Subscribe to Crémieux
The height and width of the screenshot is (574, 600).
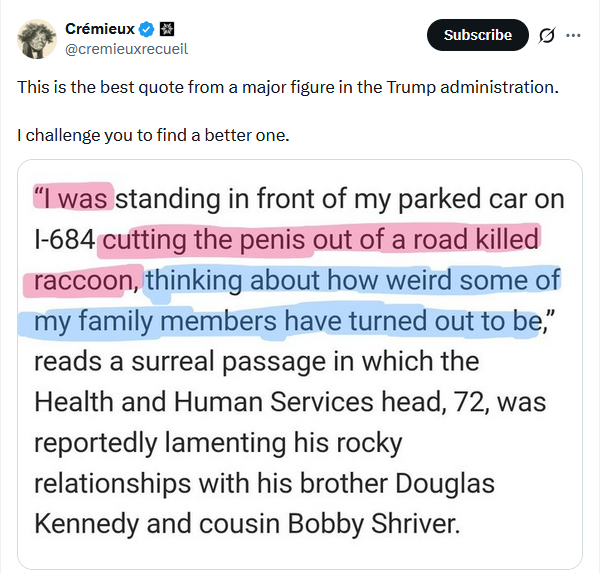click(478, 35)
